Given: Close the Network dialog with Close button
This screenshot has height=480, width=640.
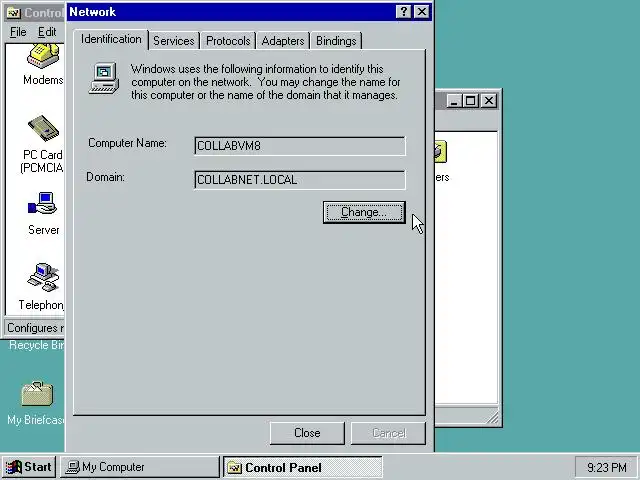Looking at the screenshot, I should 307,433.
